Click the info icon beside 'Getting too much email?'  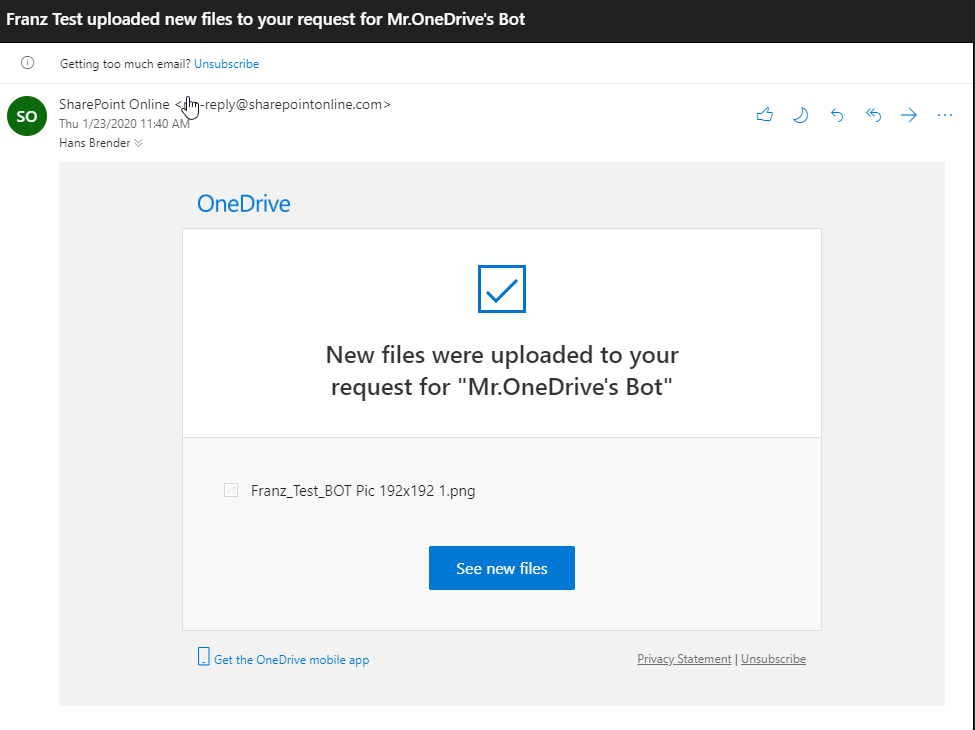coord(27,63)
